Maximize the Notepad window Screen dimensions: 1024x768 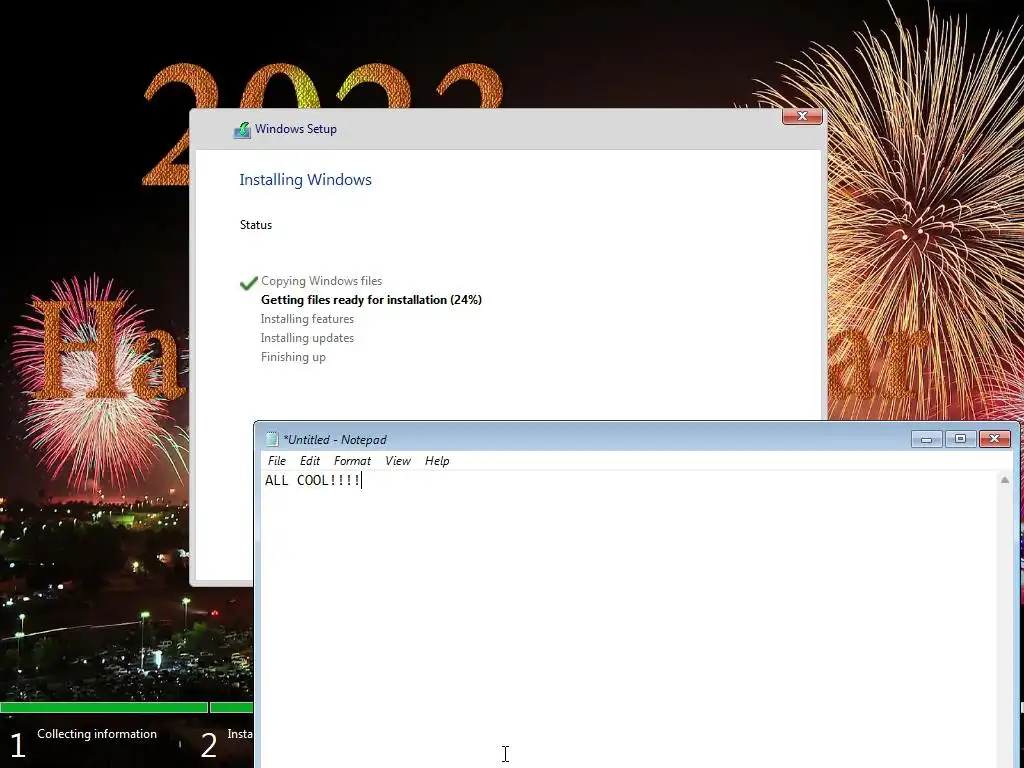960,439
